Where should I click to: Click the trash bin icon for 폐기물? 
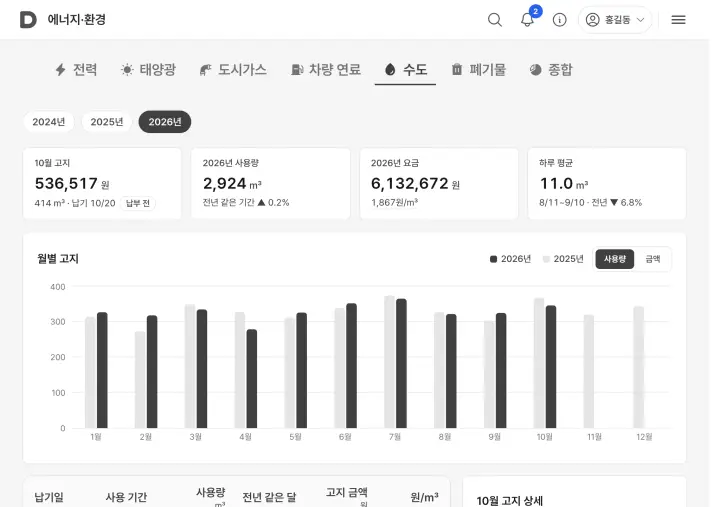pyautogui.click(x=457, y=70)
